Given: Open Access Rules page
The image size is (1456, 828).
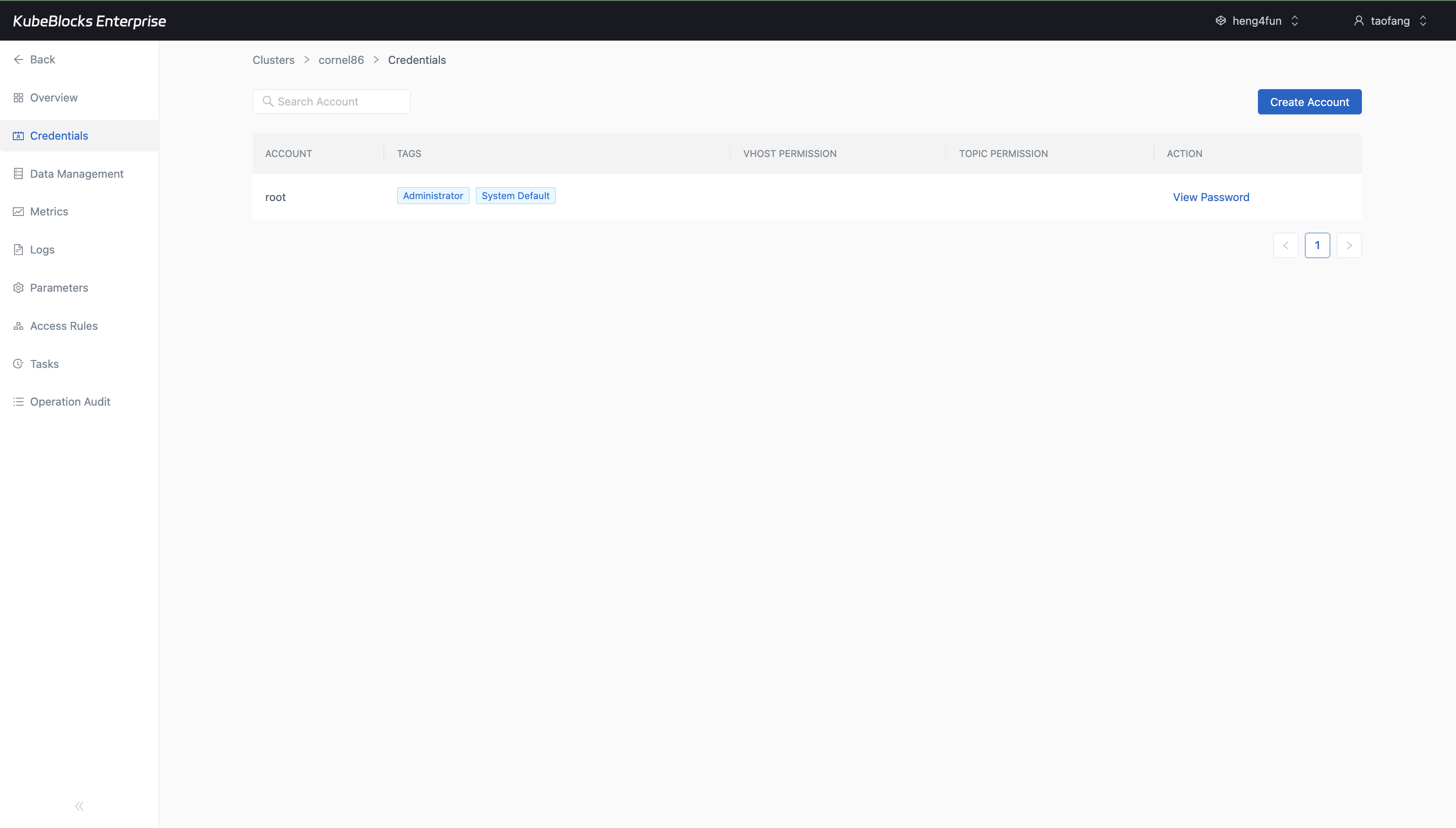Looking at the screenshot, I should coord(80,326).
